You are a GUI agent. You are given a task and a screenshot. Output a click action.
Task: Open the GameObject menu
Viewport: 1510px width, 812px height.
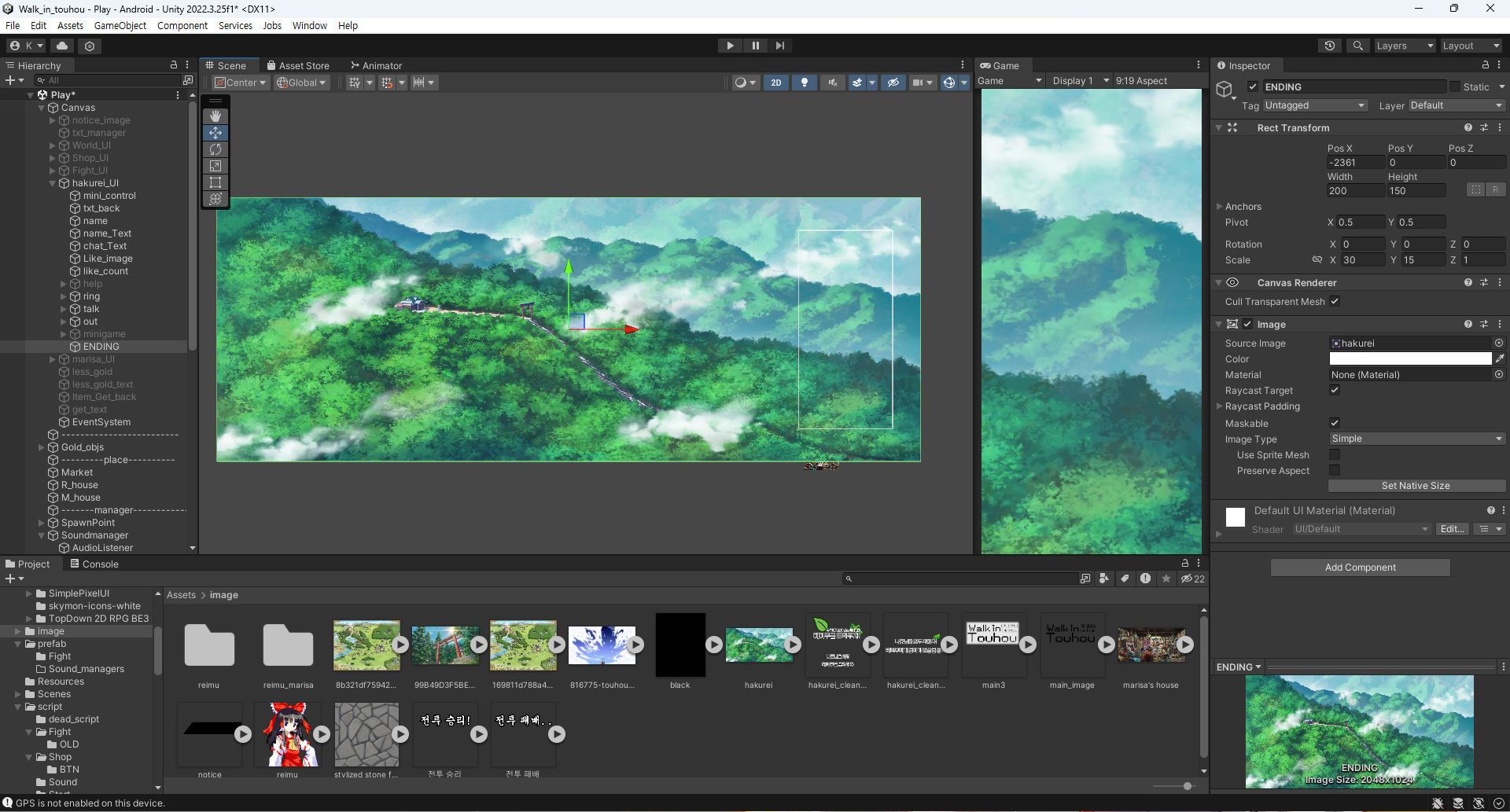[120, 26]
